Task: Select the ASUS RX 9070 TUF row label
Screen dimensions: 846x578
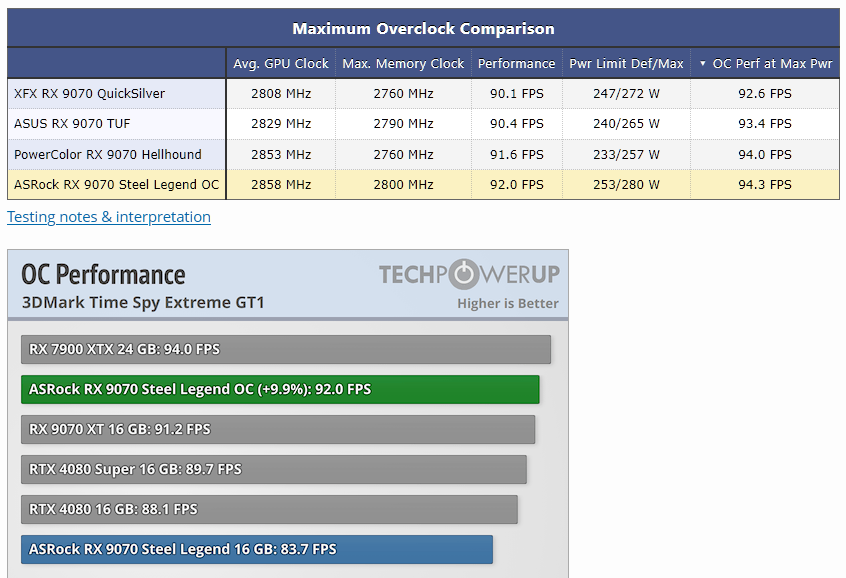Action: 117,124
